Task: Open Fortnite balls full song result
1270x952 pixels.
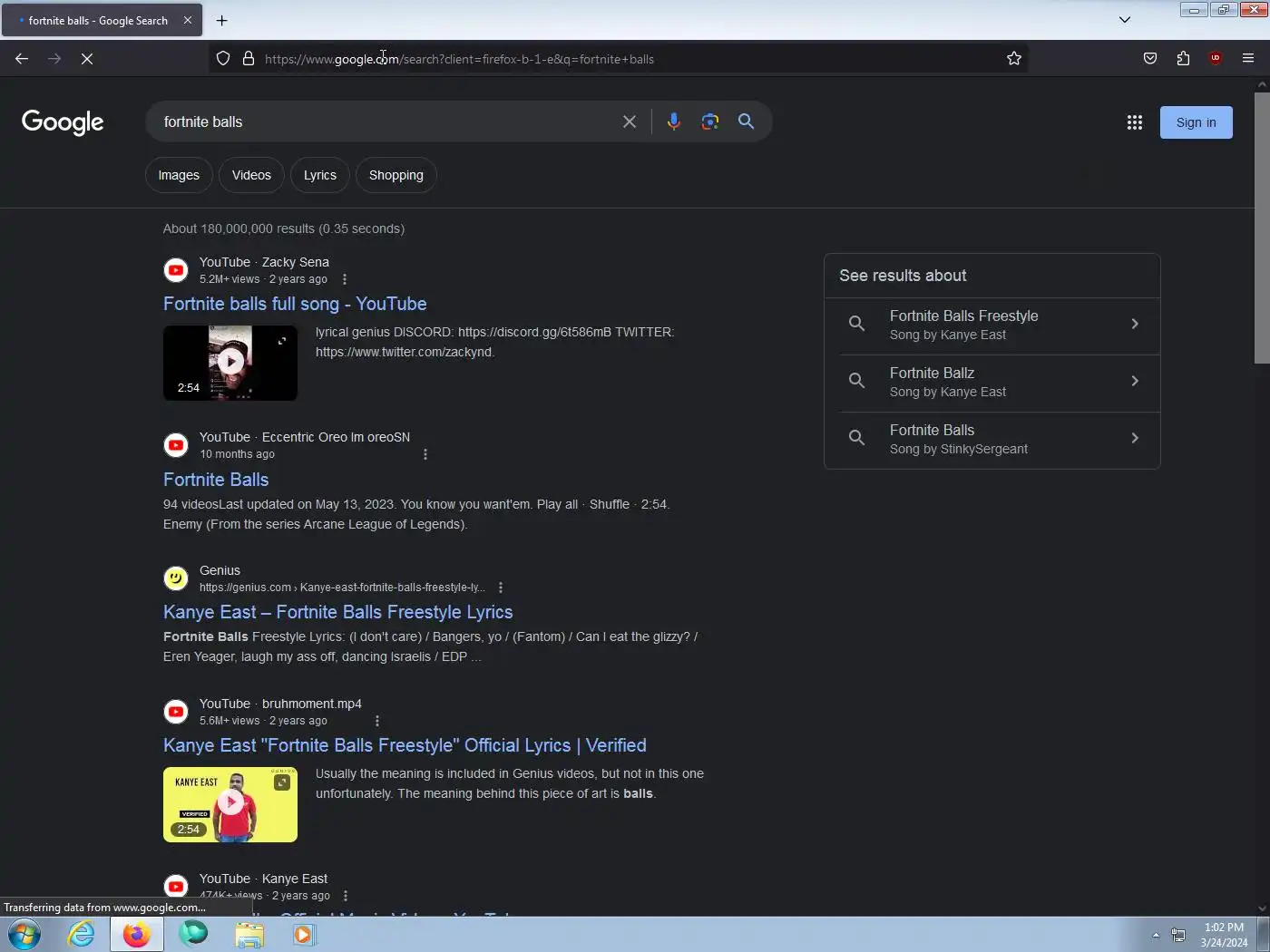Action: 295,304
